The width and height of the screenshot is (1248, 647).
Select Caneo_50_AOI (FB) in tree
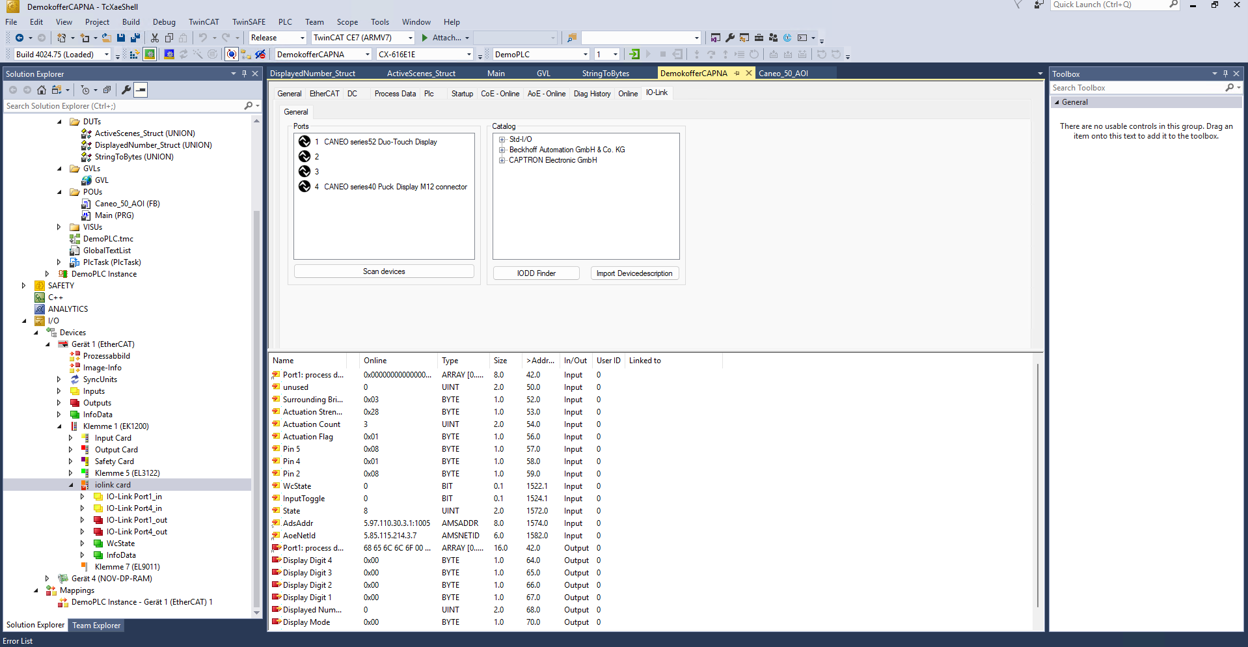[x=127, y=204]
